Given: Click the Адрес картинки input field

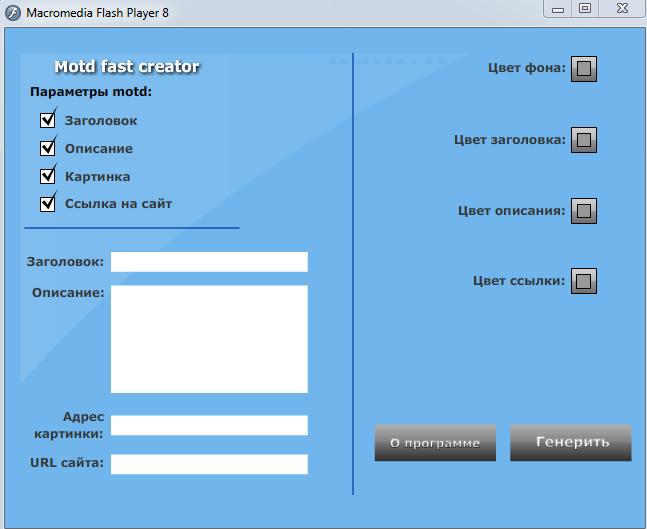Looking at the screenshot, I should [209, 425].
